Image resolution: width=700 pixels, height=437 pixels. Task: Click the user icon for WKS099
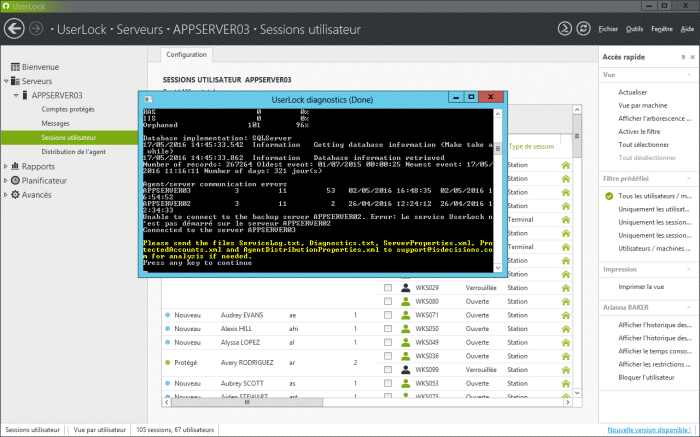pos(405,370)
